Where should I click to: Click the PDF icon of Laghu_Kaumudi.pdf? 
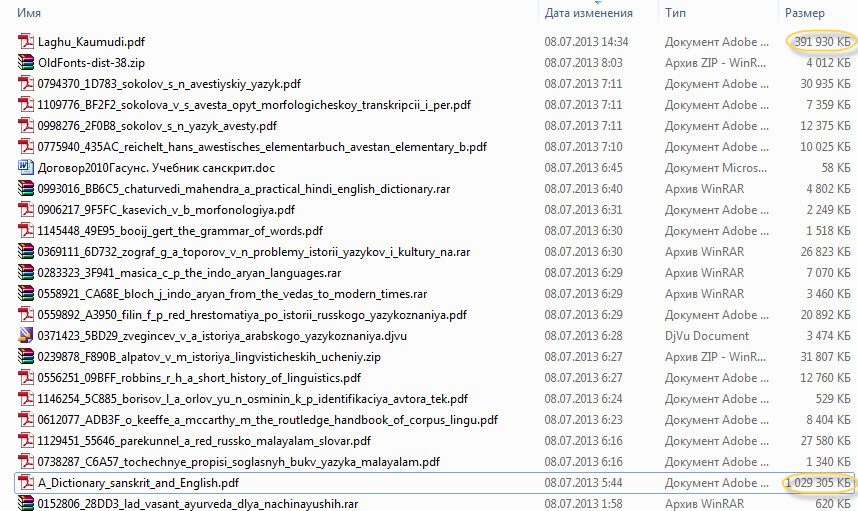(x=26, y=42)
